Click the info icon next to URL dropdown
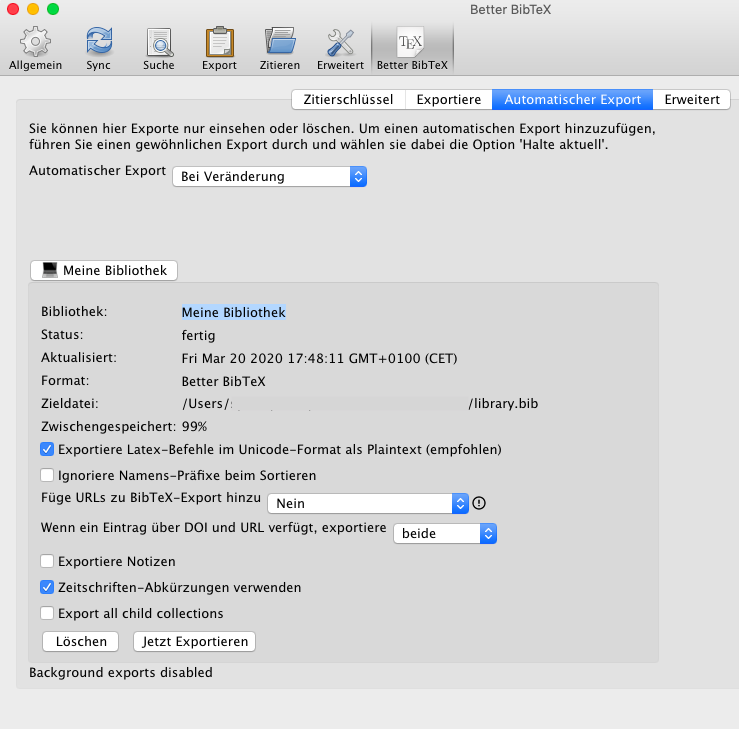The height and width of the screenshot is (729, 739). tap(479, 503)
